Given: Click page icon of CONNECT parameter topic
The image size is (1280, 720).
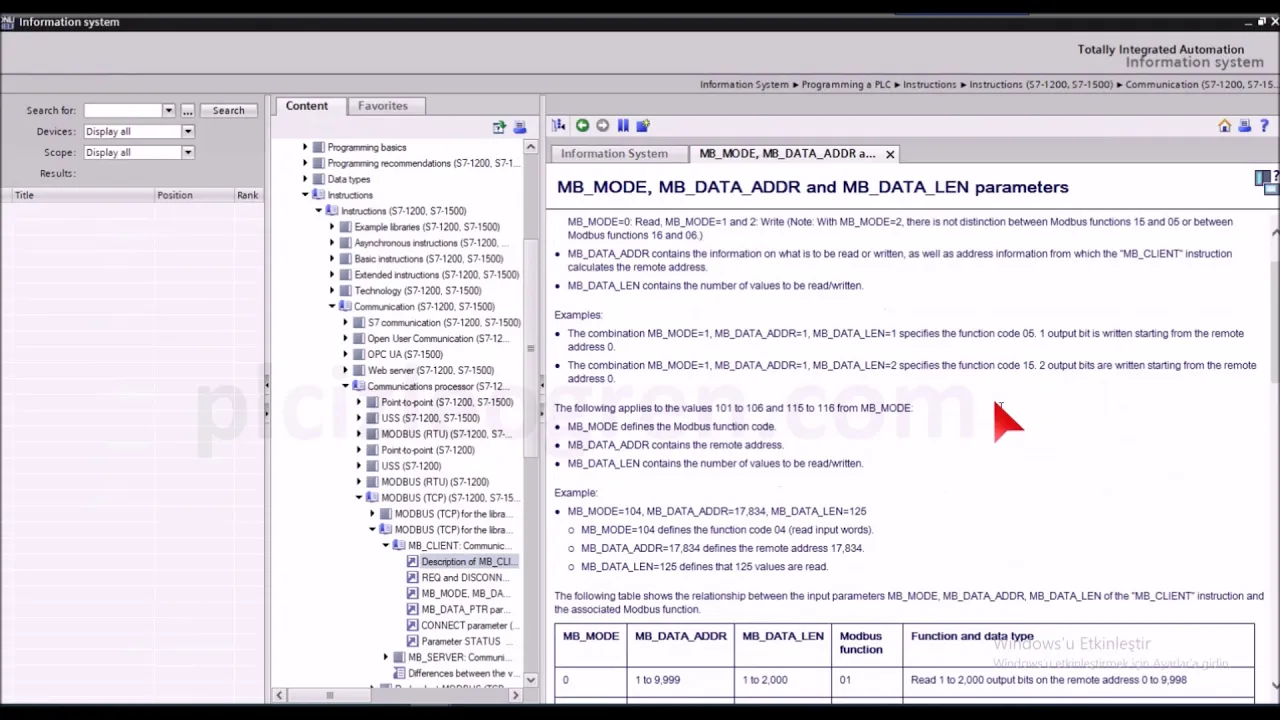Looking at the screenshot, I should tap(413, 626).
